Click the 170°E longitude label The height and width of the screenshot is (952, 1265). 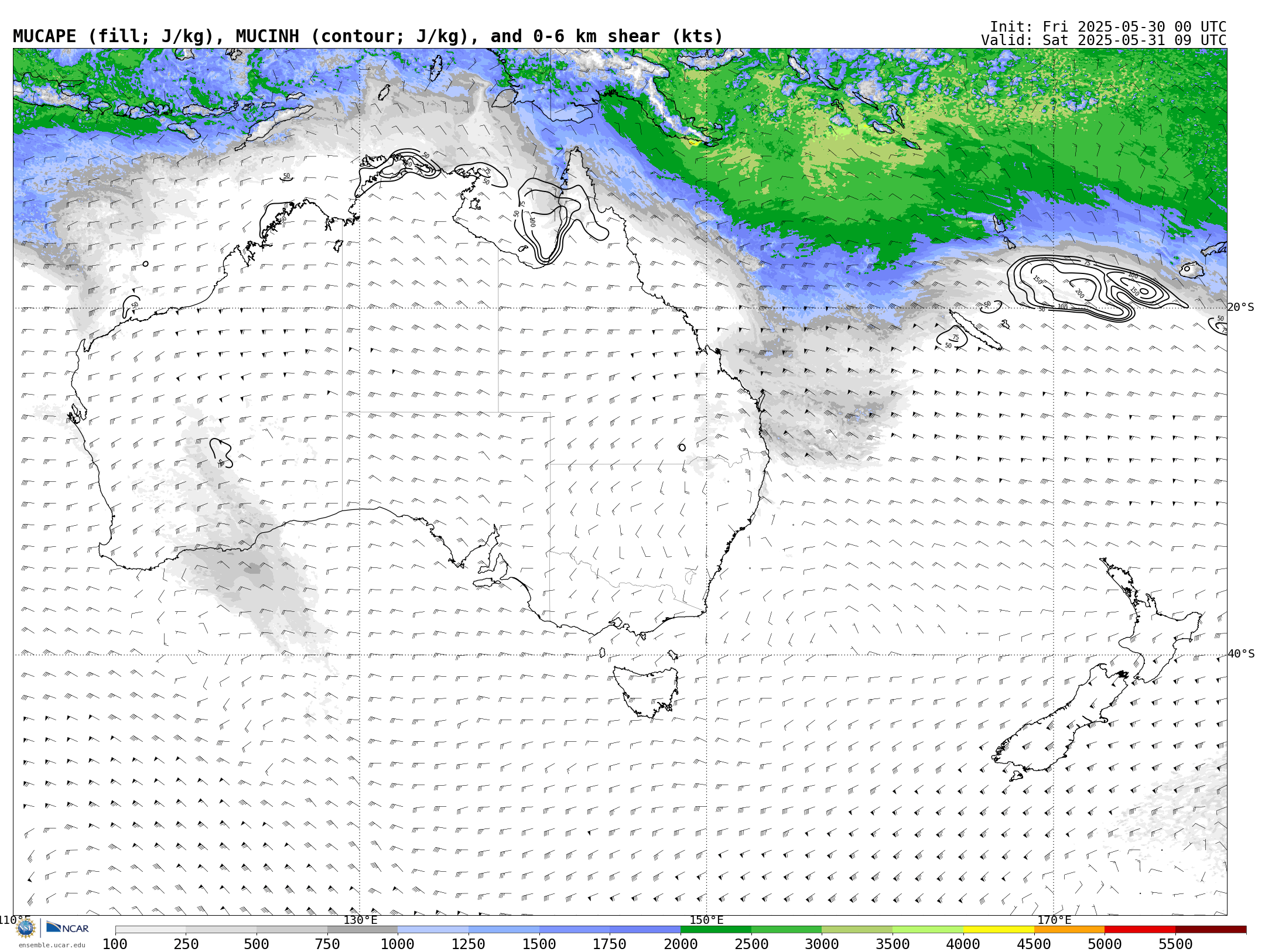[1054, 920]
